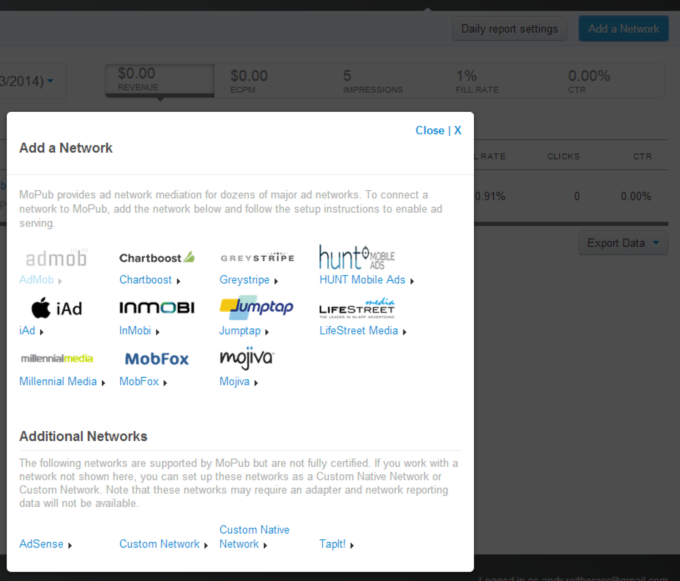Click the CTR table column header
Image resolution: width=680 pixels, height=581 pixels.
[x=642, y=156]
